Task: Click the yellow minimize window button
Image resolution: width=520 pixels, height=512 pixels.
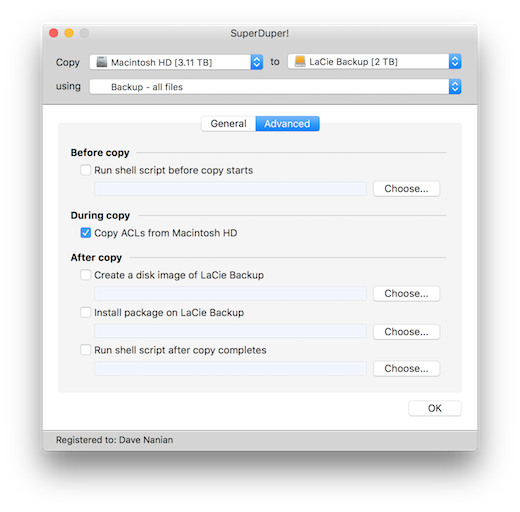Action: pyautogui.click(x=69, y=33)
